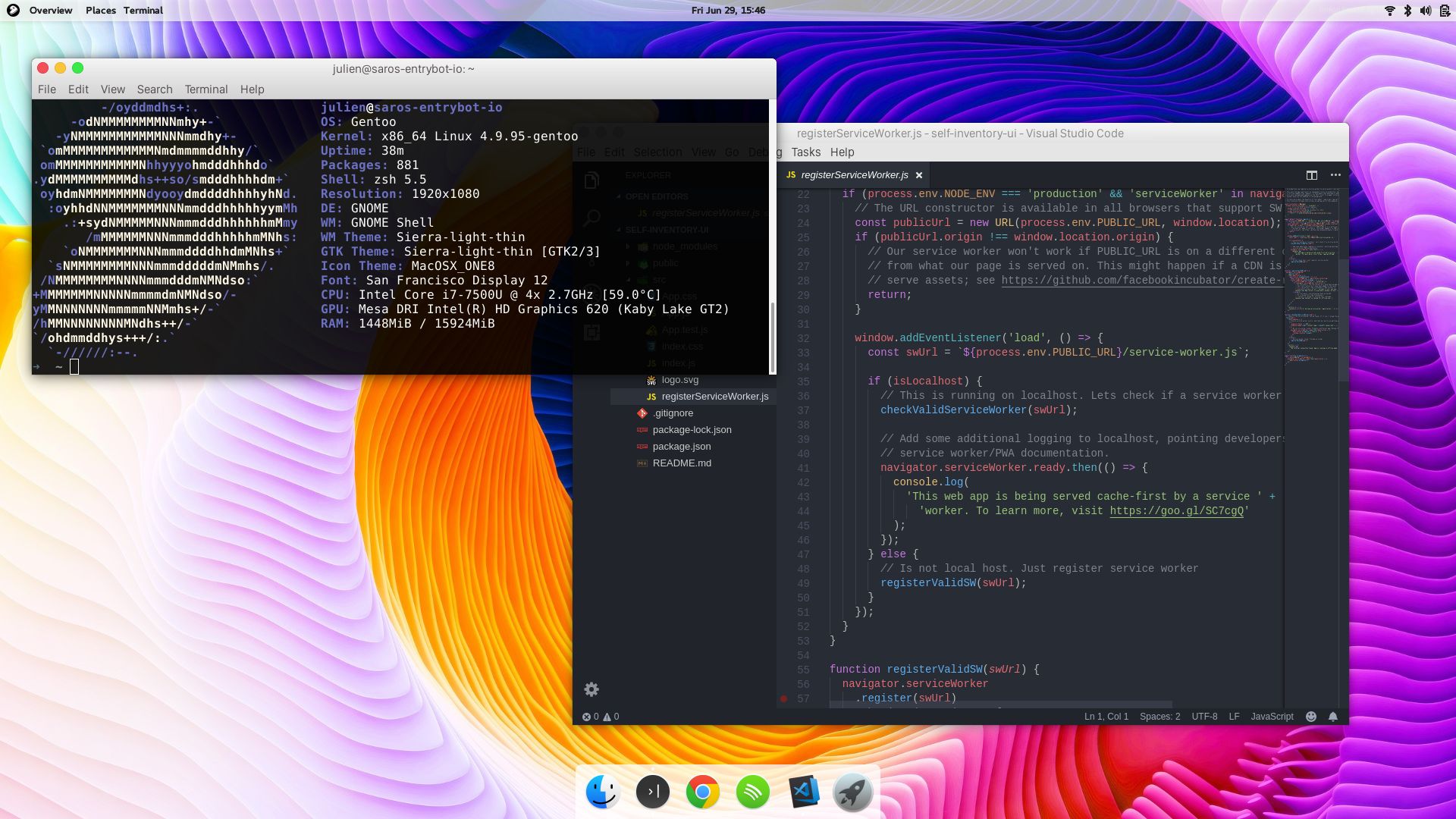Open the Terminal menu in the terminal window
This screenshot has width=1456, height=819.
[x=206, y=89]
